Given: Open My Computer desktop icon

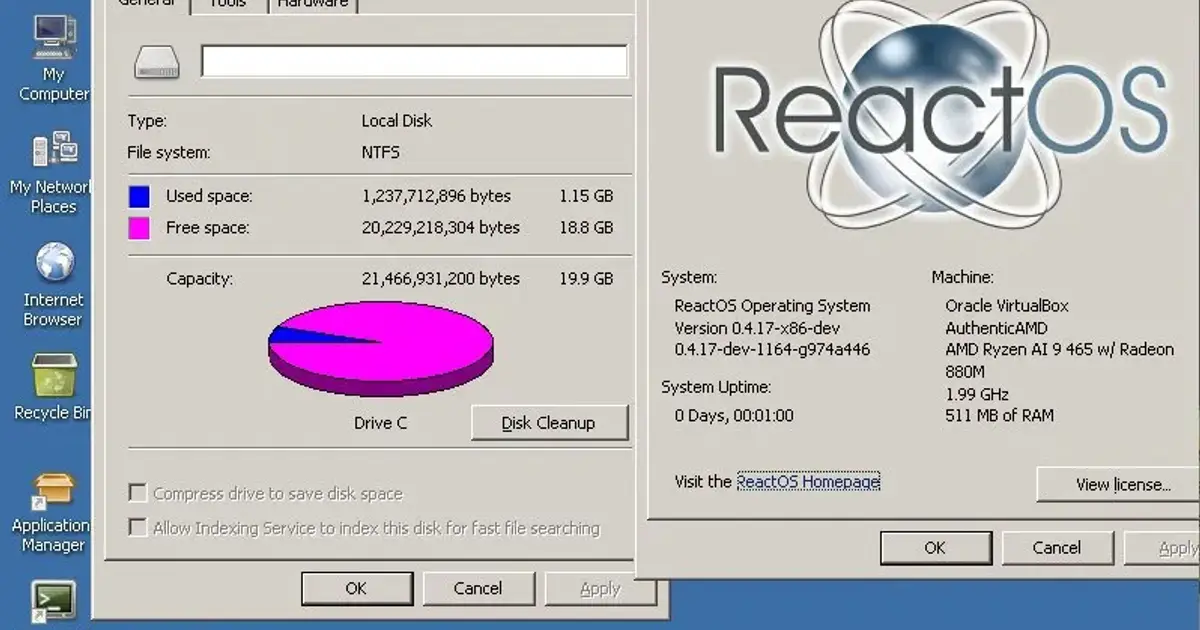Looking at the screenshot, I should (54, 58).
